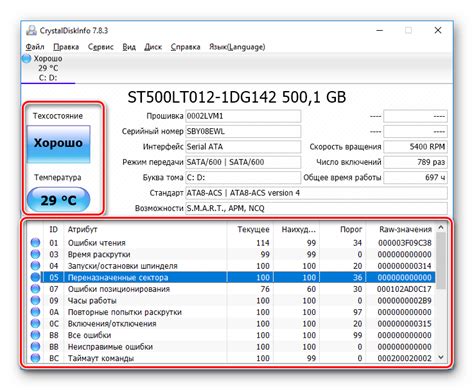Open the Диск menu

(153, 47)
